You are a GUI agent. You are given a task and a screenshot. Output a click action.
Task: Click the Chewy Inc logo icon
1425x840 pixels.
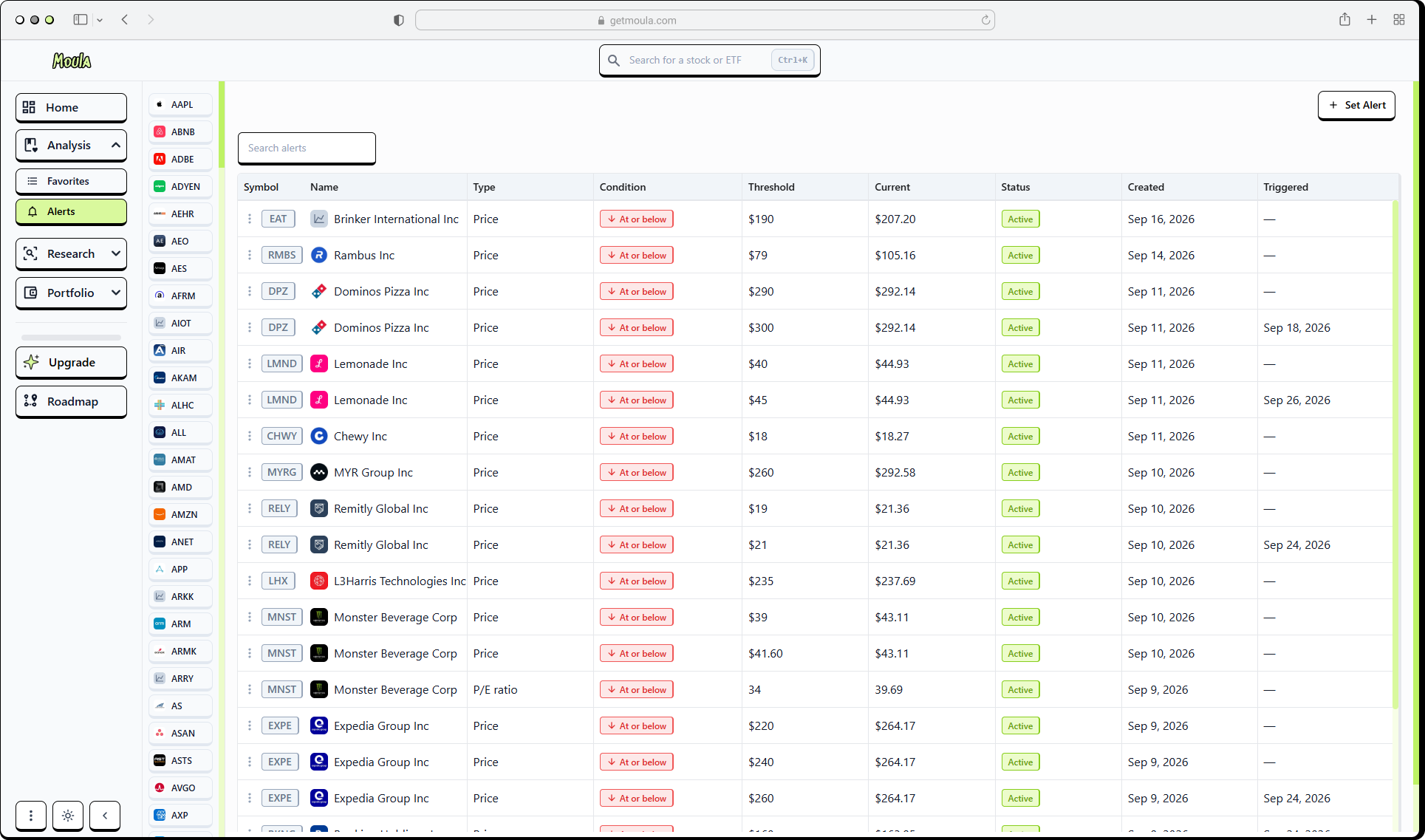click(318, 436)
